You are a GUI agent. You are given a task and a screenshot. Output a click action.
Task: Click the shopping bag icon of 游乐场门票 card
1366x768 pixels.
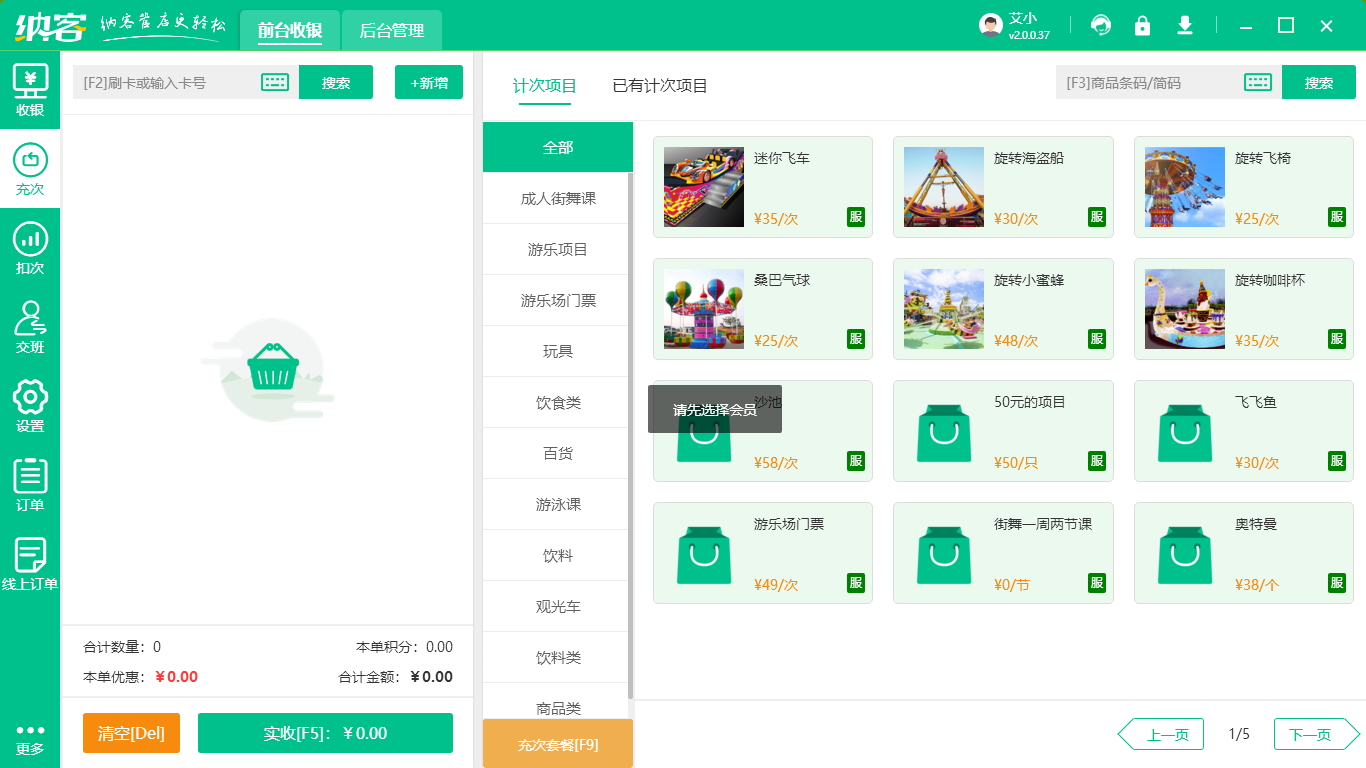pyautogui.click(x=704, y=554)
